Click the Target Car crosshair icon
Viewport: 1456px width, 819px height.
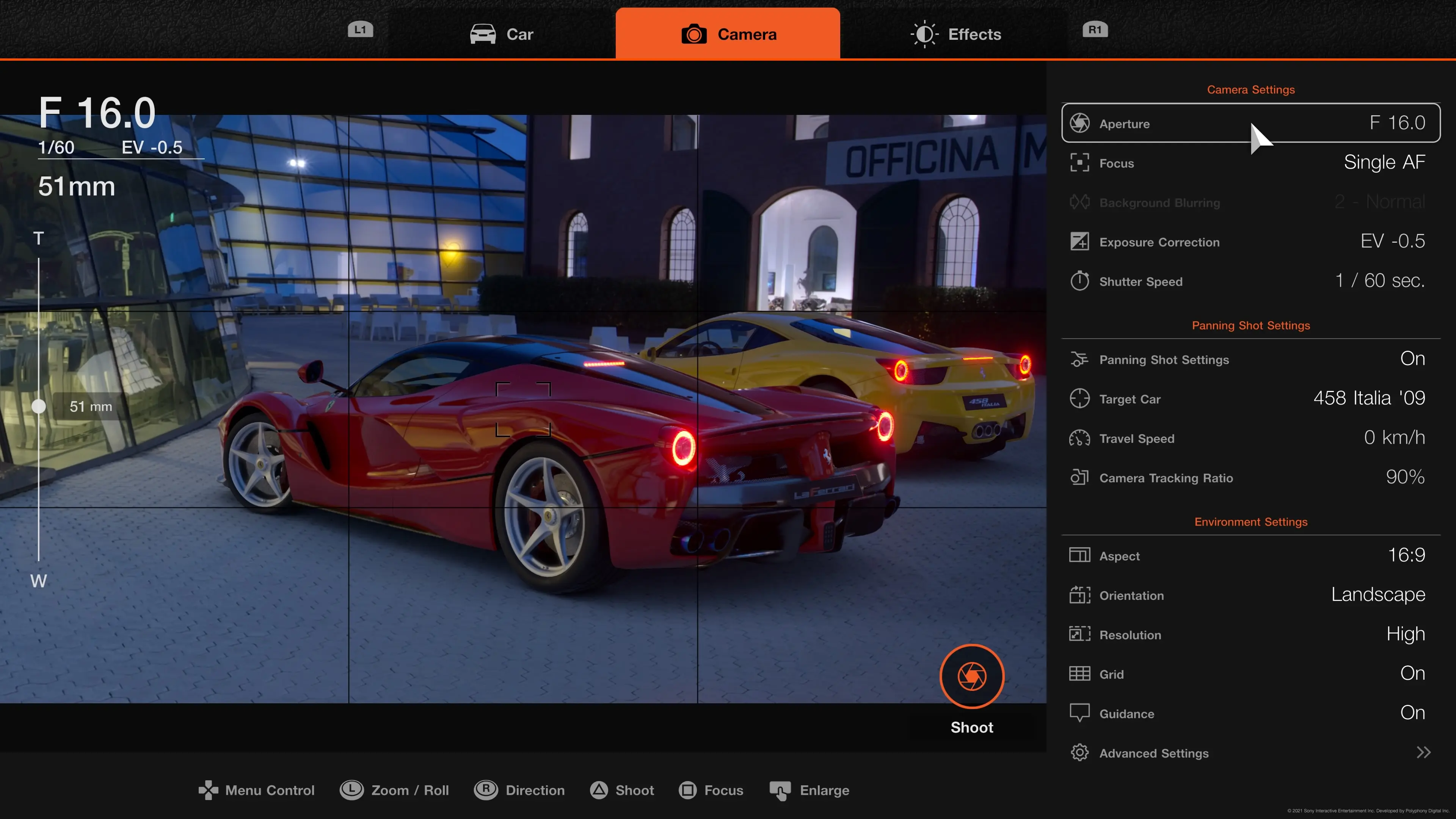[1079, 399]
